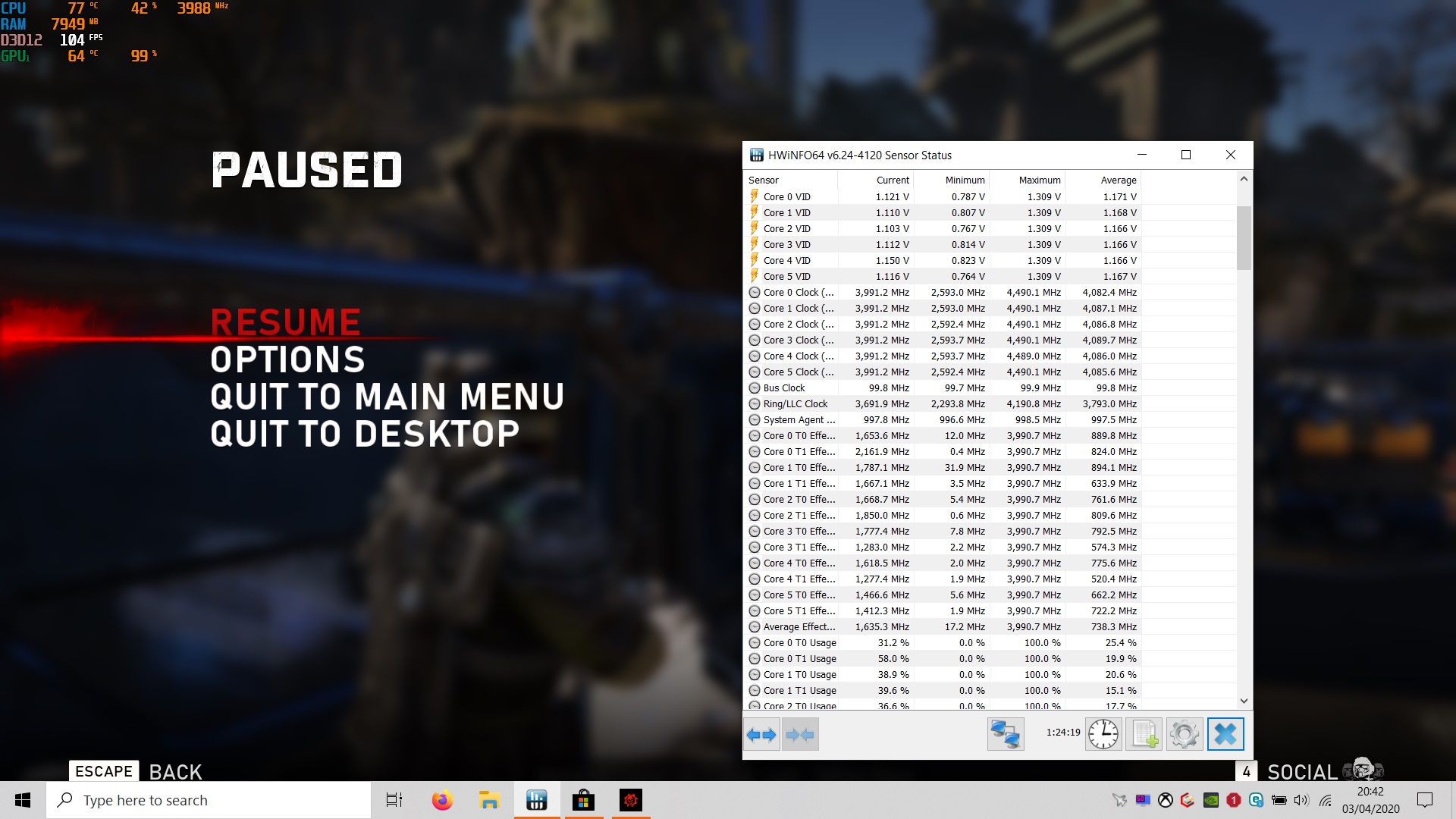Screen dimensions: 1456x819
Task: Select the Core 4 T1 Effe... row
Action: click(x=943, y=579)
